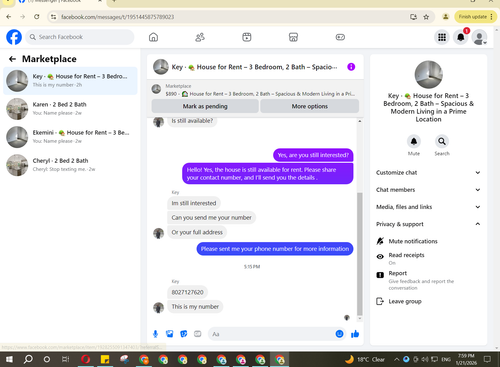The image size is (500, 367).
Task: Click the Mark as pending button
Action: point(205,106)
